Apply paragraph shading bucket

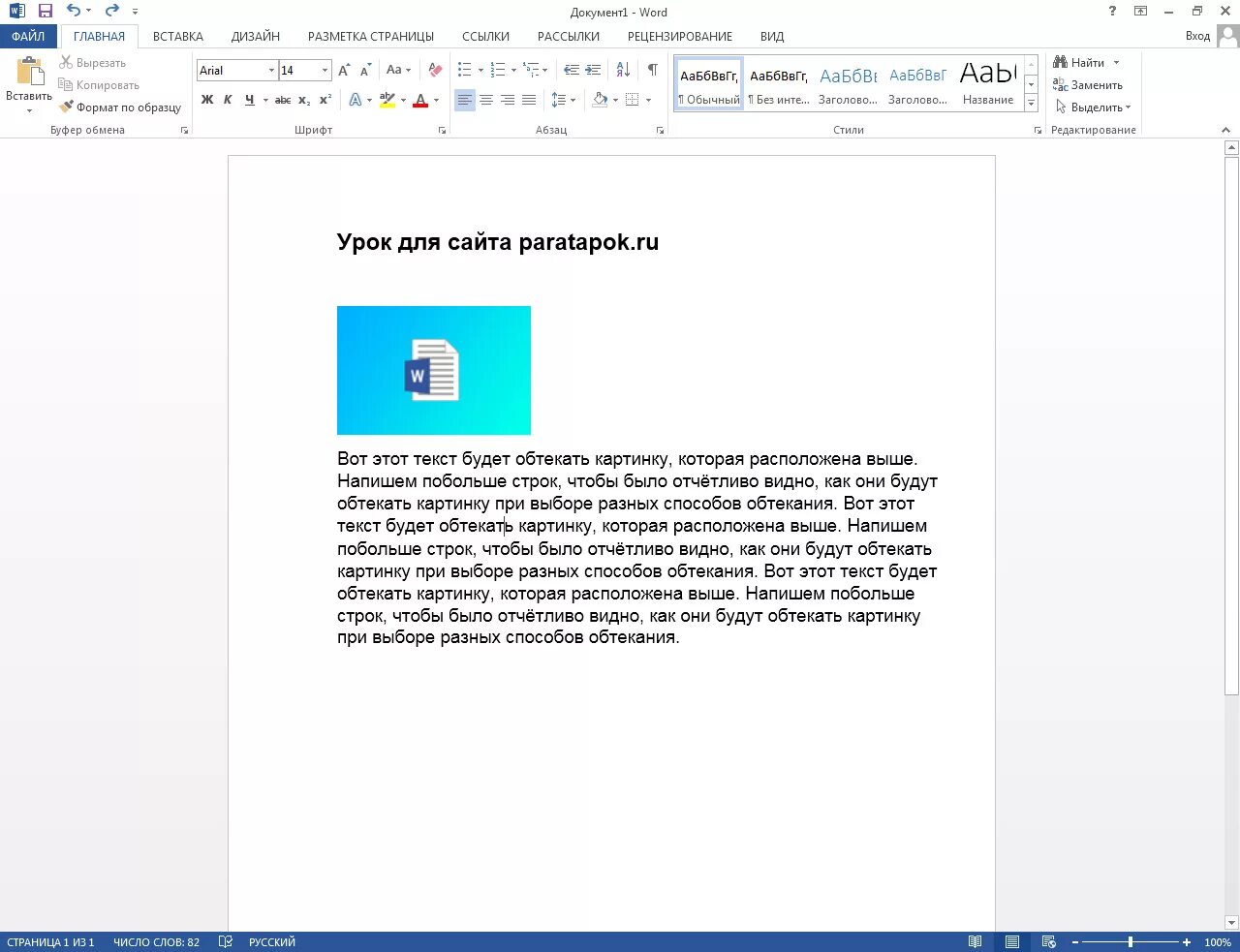pos(600,100)
